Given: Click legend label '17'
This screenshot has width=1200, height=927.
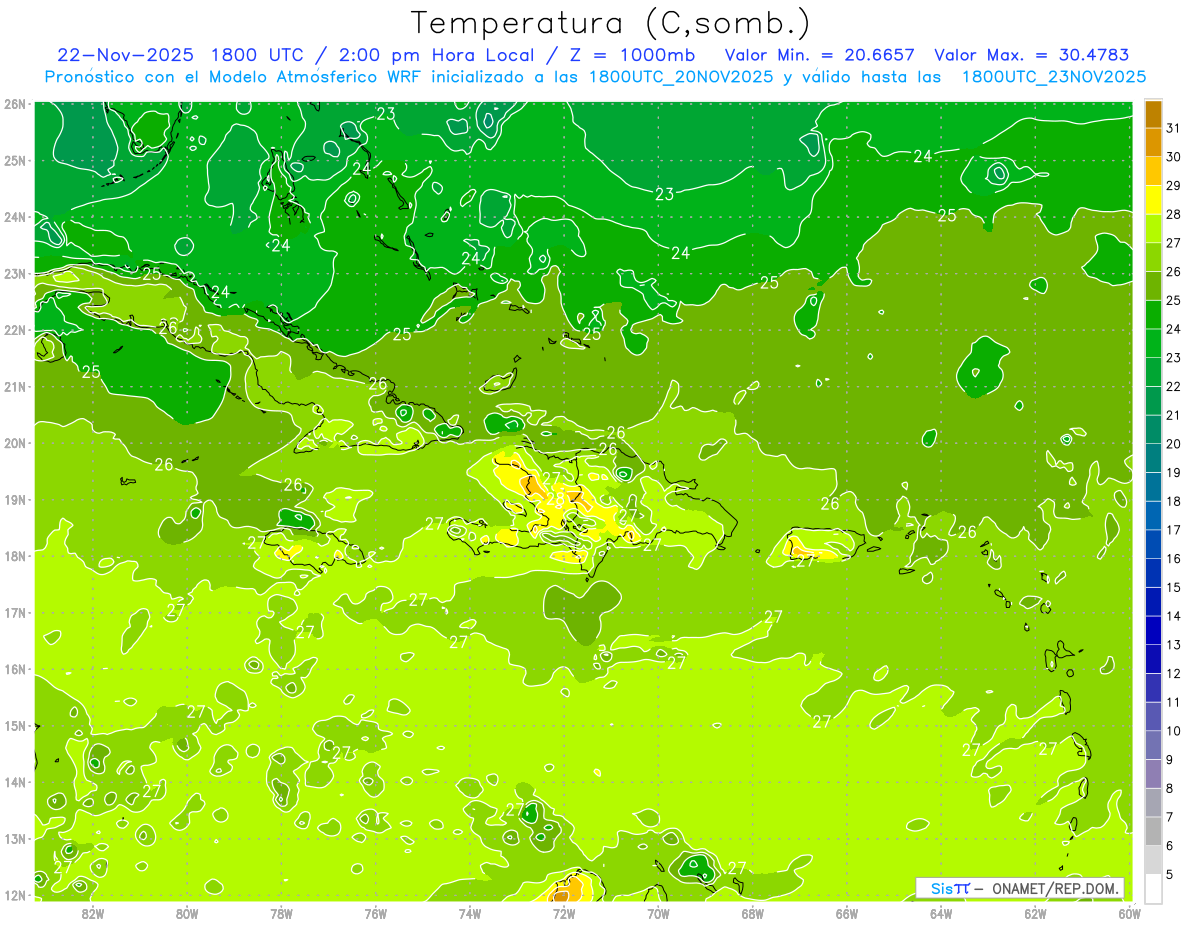Looking at the screenshot, I should click(x=1174, y=529).
